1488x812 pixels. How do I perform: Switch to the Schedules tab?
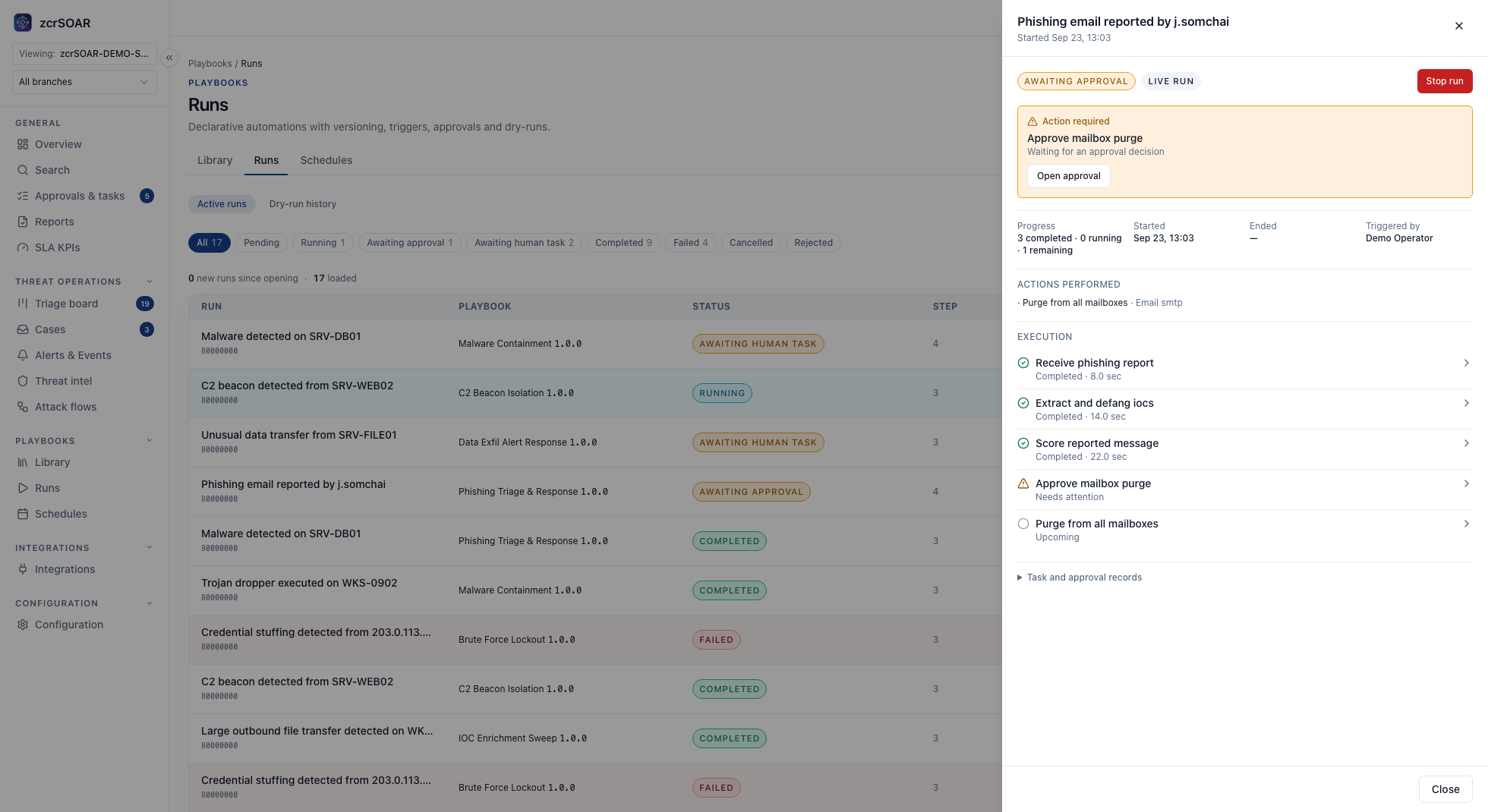coord(326,160)
